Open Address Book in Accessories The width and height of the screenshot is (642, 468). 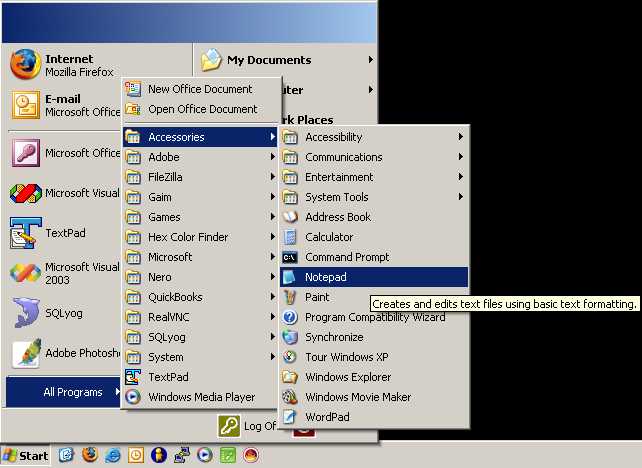374,217
